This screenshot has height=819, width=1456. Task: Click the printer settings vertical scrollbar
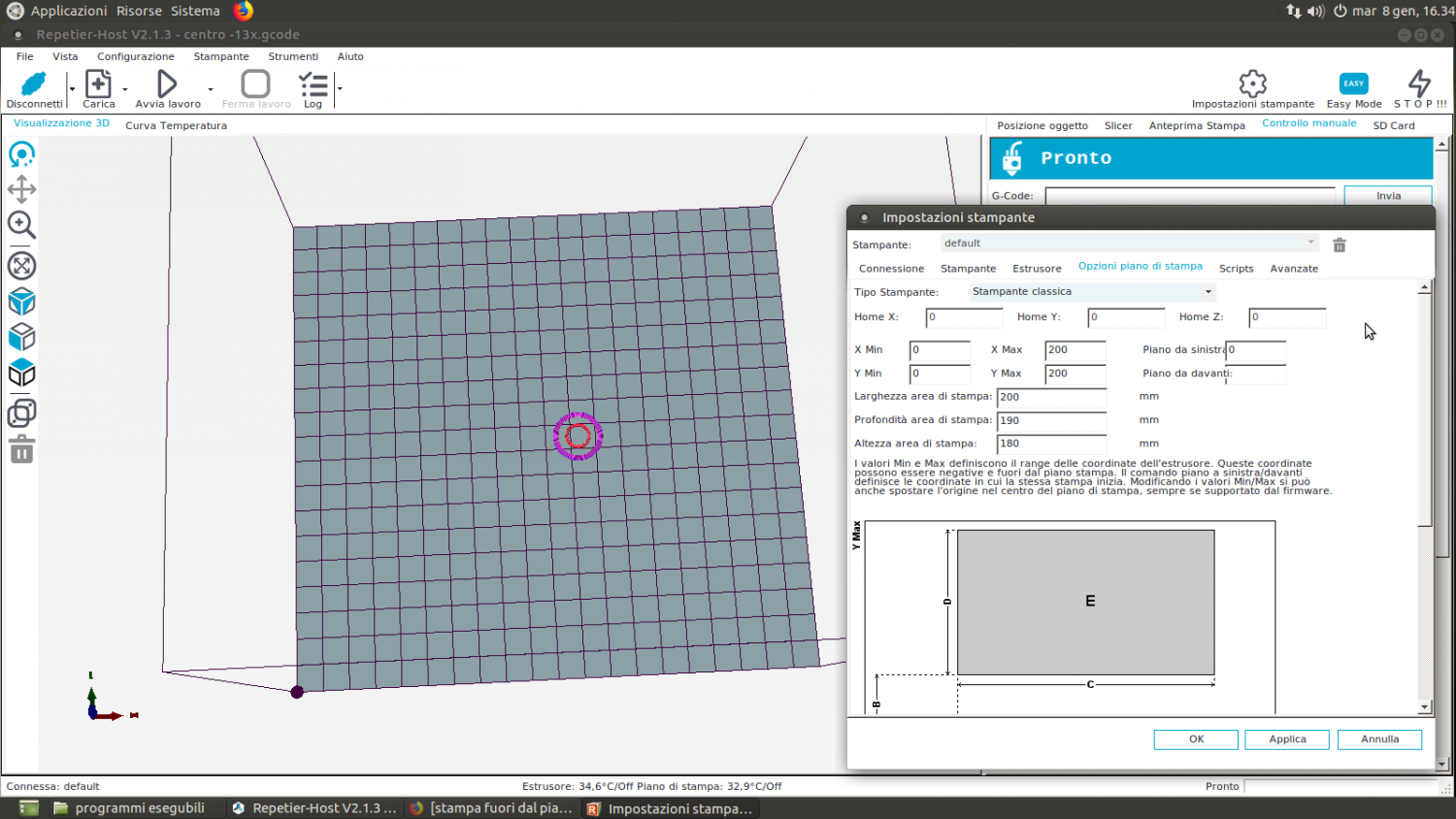pos(1424,497)
